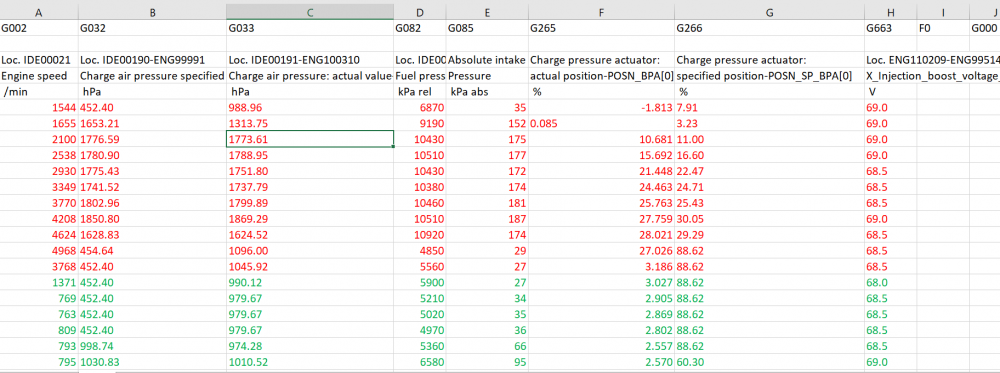Select green engine speed value 1371

(x=39, y=283)
